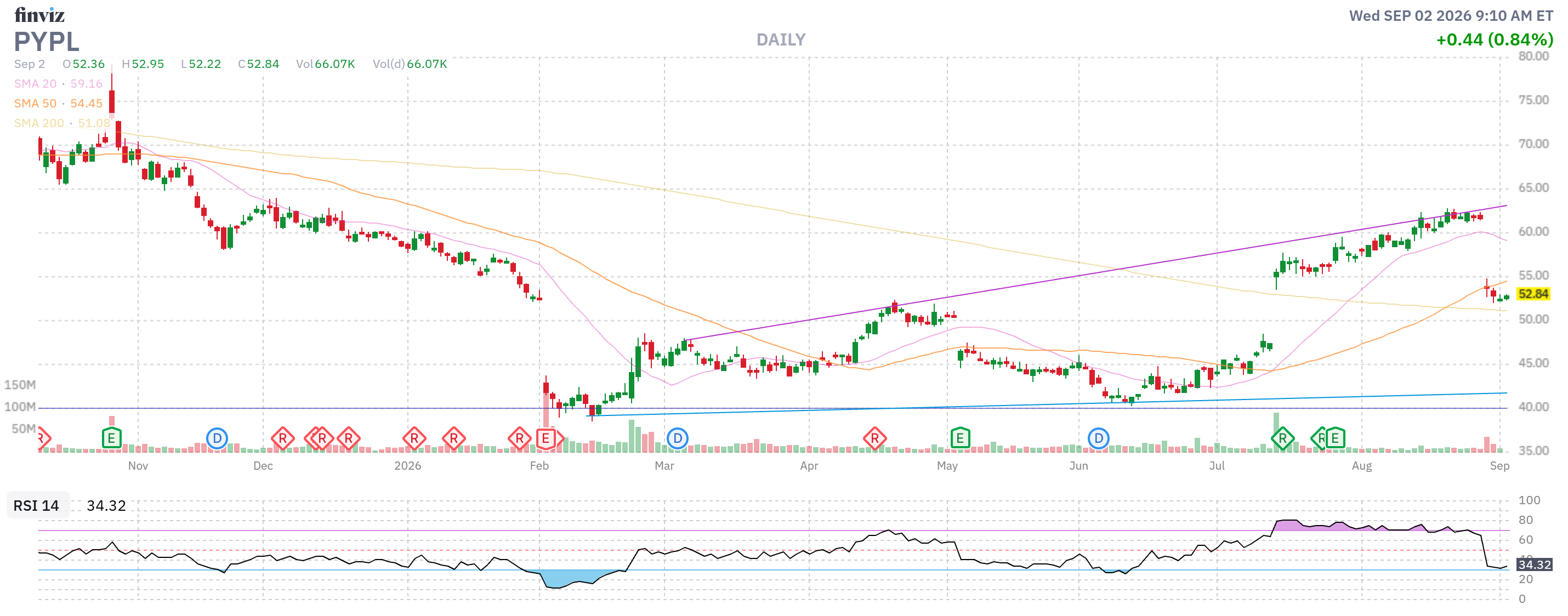Click the 0 label on the RSI axis
Screen dimensions: 1568x616
coord(1522,598)
